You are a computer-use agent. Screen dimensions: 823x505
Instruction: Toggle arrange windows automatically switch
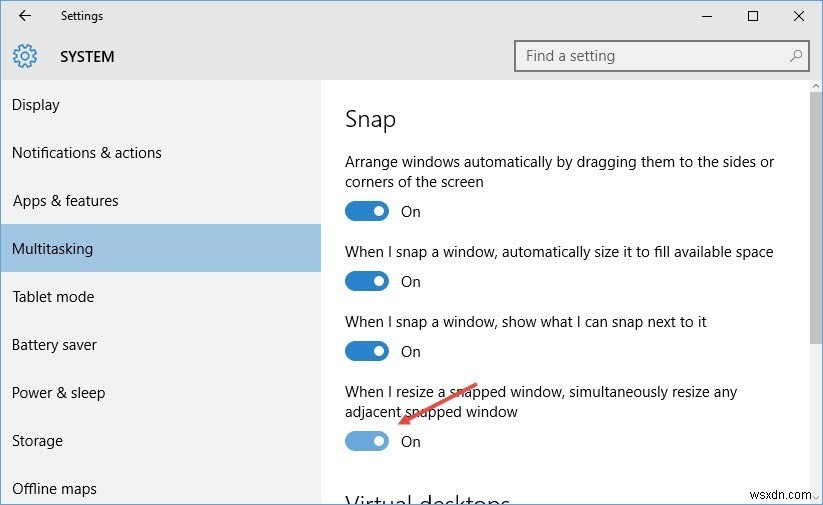point(367,212)
